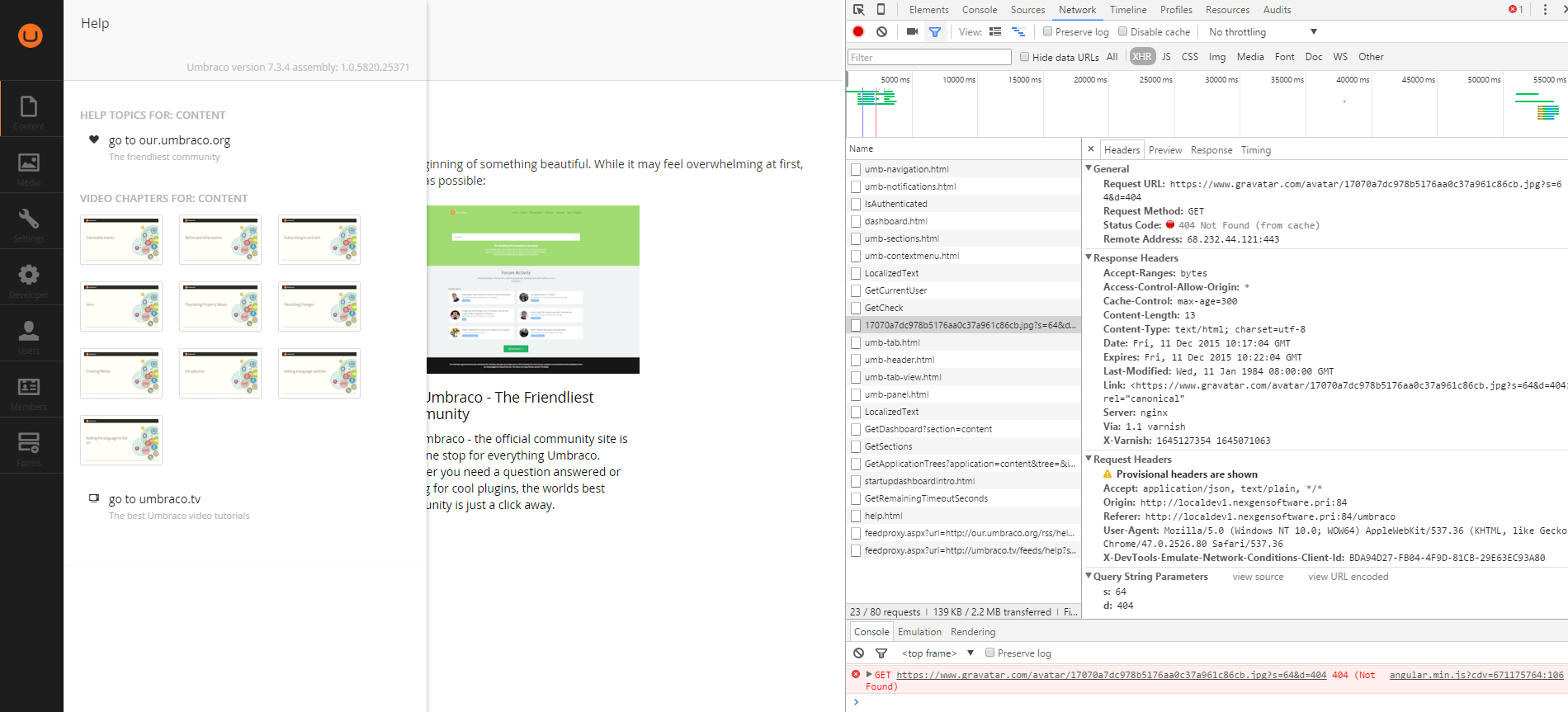Open the Timing tab of the request

[x=1255, y=150]
